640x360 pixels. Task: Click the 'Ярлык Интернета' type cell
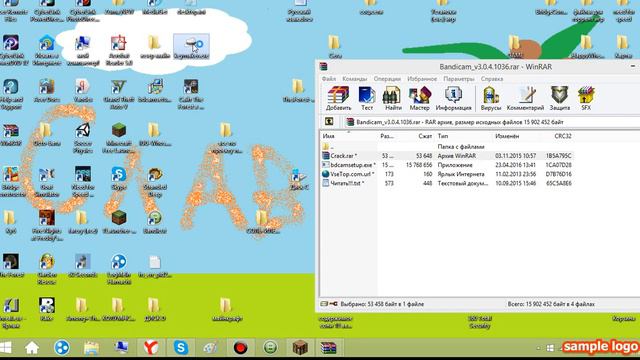tap(461, 174)
